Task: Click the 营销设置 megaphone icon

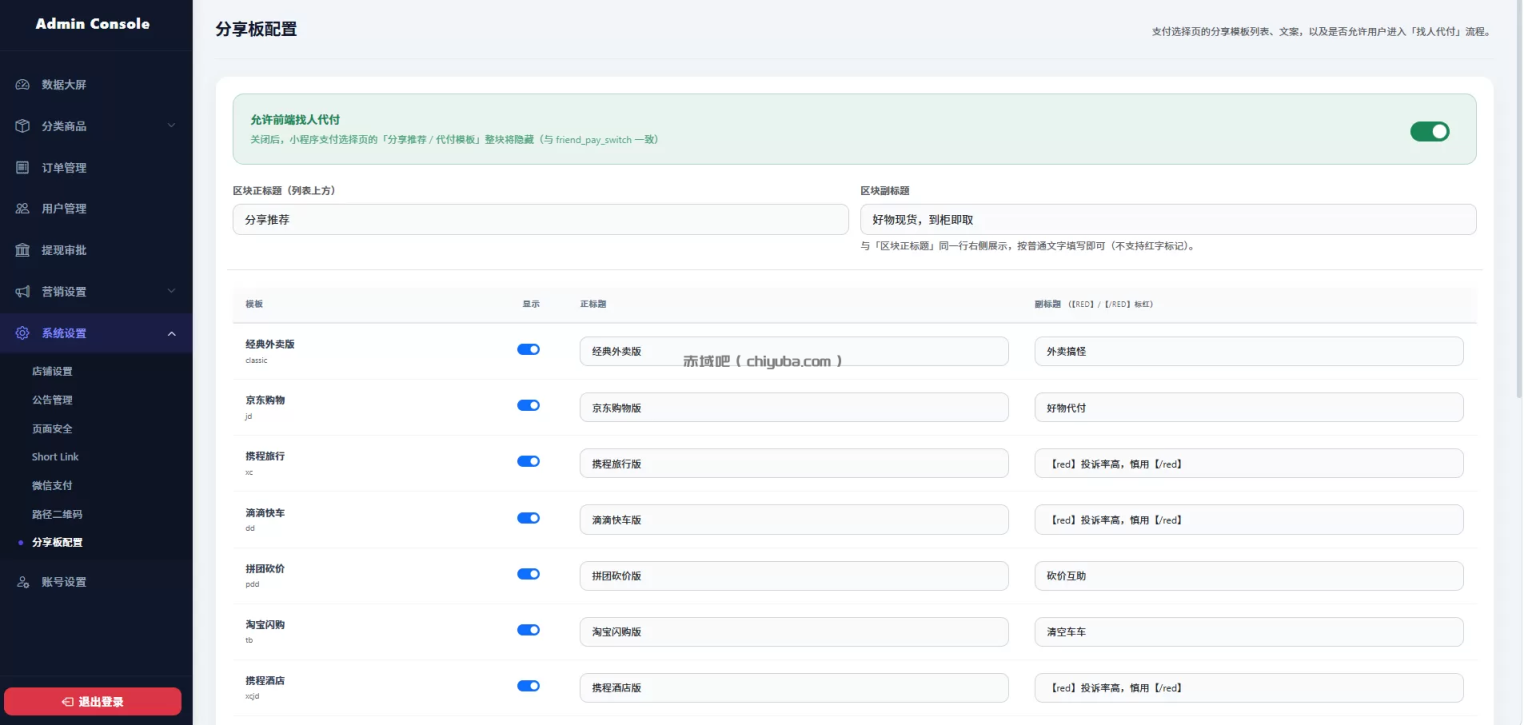Action: coord(22,292)
